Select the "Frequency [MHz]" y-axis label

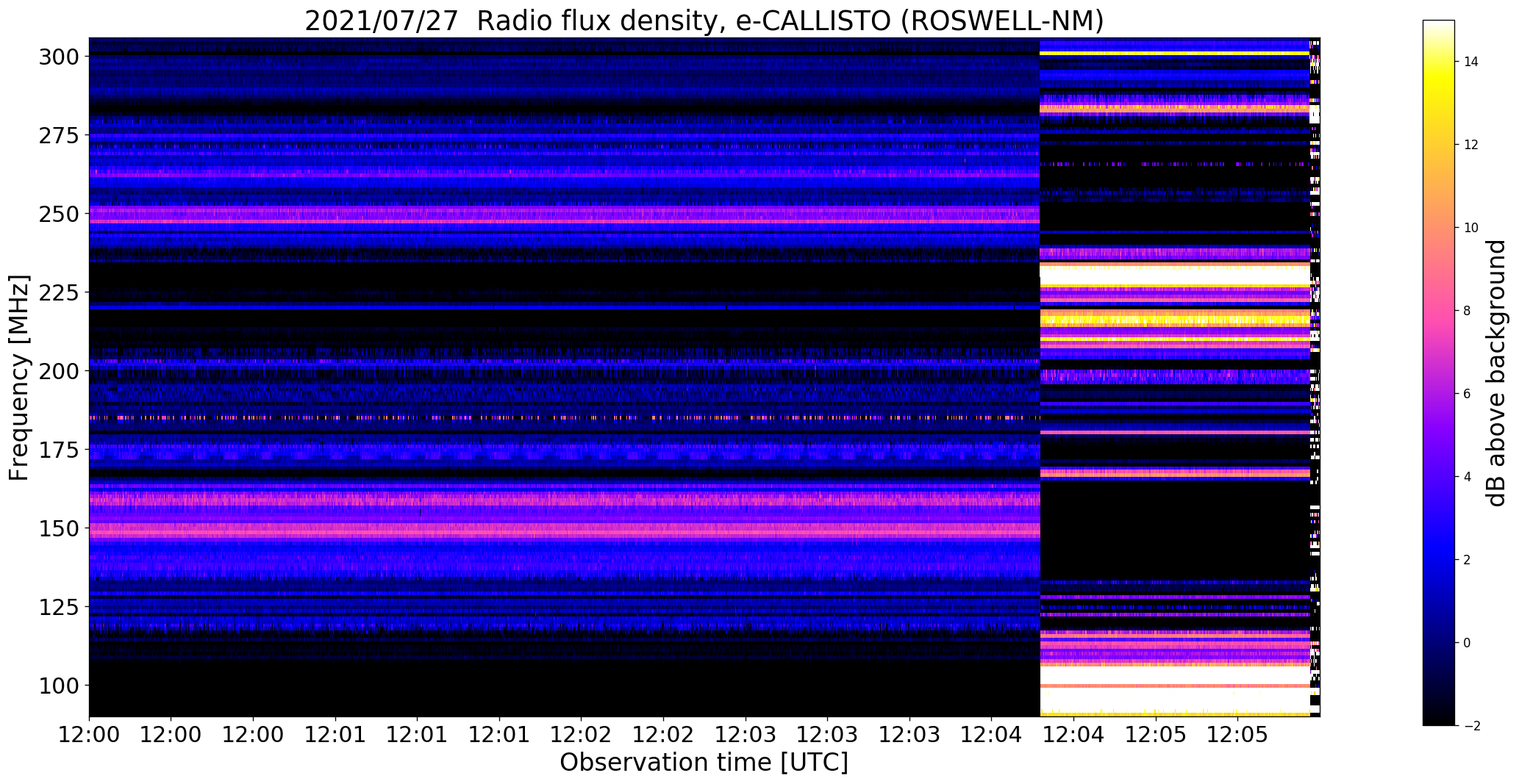(19, 378)
